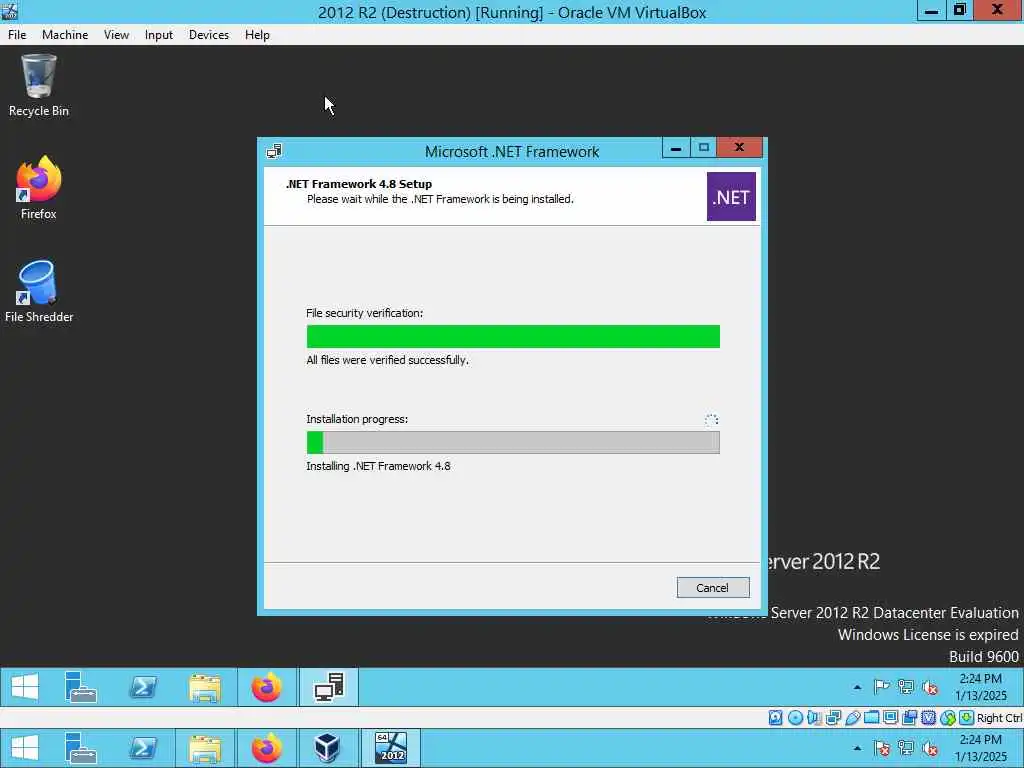Click the File security verification progress bar
Viewport: 1024px width, 768px height.
(513, 336)
